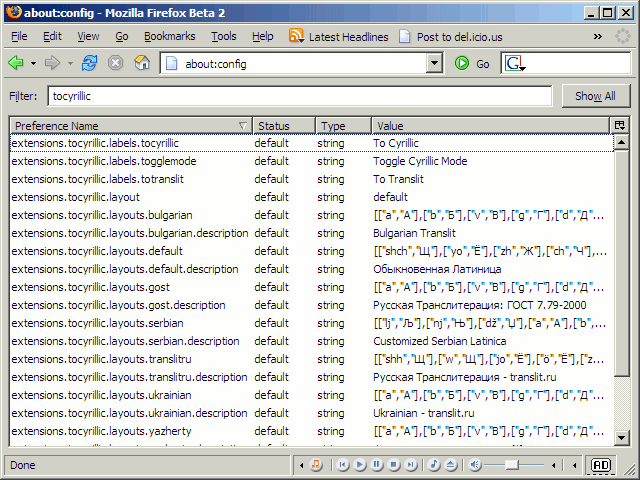Image resolution: width=640 pixels, height=480 pixels.
Task: Open the Go menu
Action: [122, 36]
